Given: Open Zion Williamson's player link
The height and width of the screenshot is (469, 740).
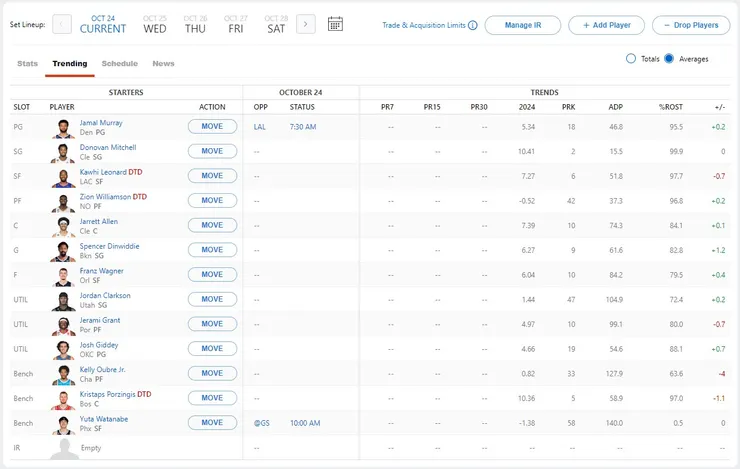Looking at the screenshot, I should (x=106, y=197).
